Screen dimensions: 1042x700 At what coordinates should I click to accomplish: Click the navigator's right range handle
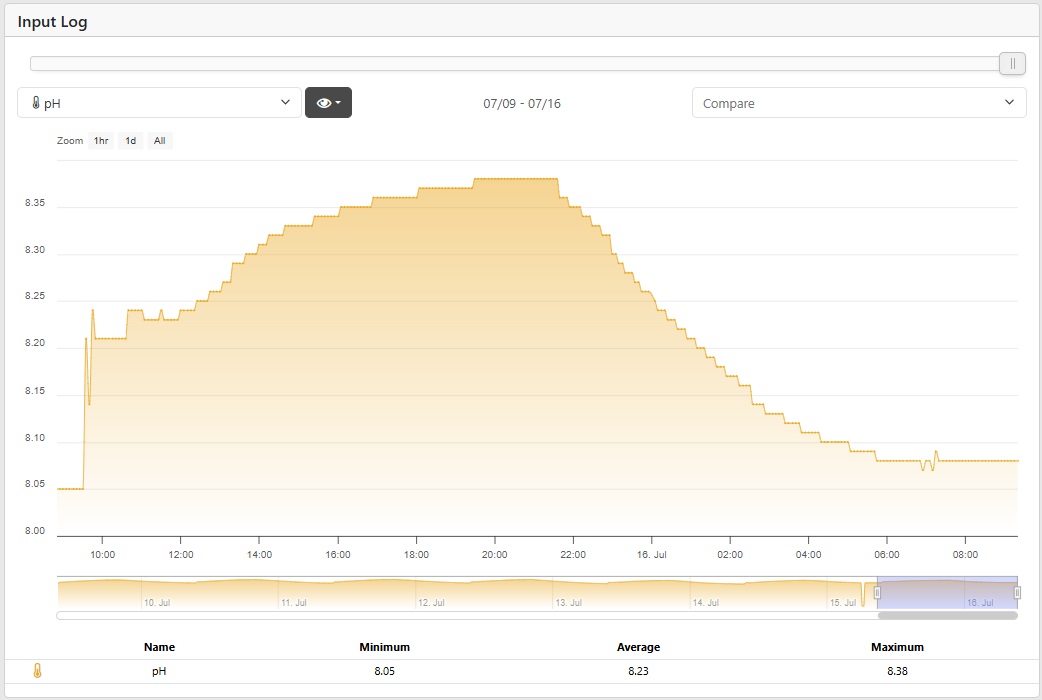click(1017, 592)
